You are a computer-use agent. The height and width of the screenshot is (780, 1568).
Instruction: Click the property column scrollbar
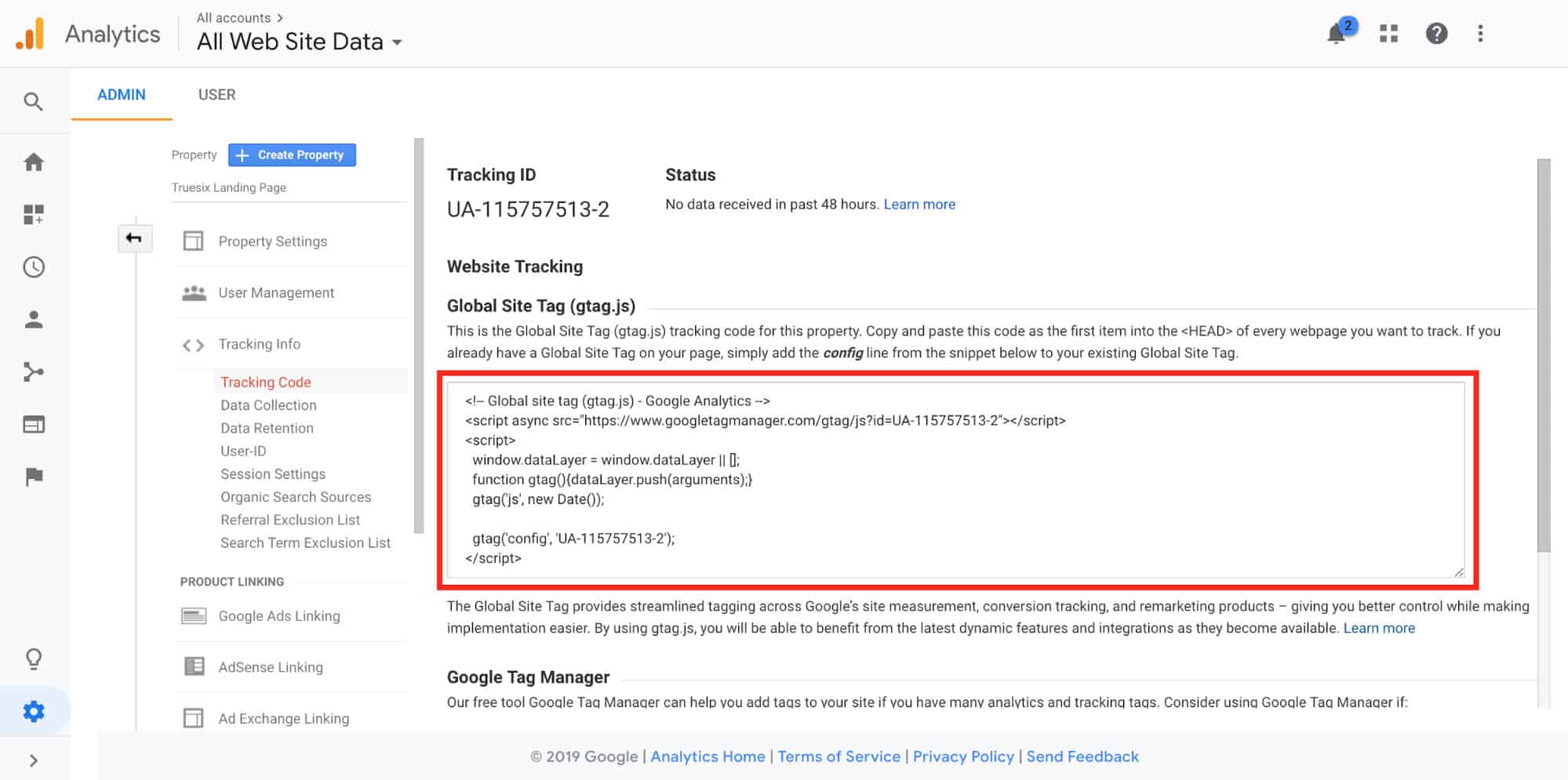pyautogui.click(x=419, y=336)
